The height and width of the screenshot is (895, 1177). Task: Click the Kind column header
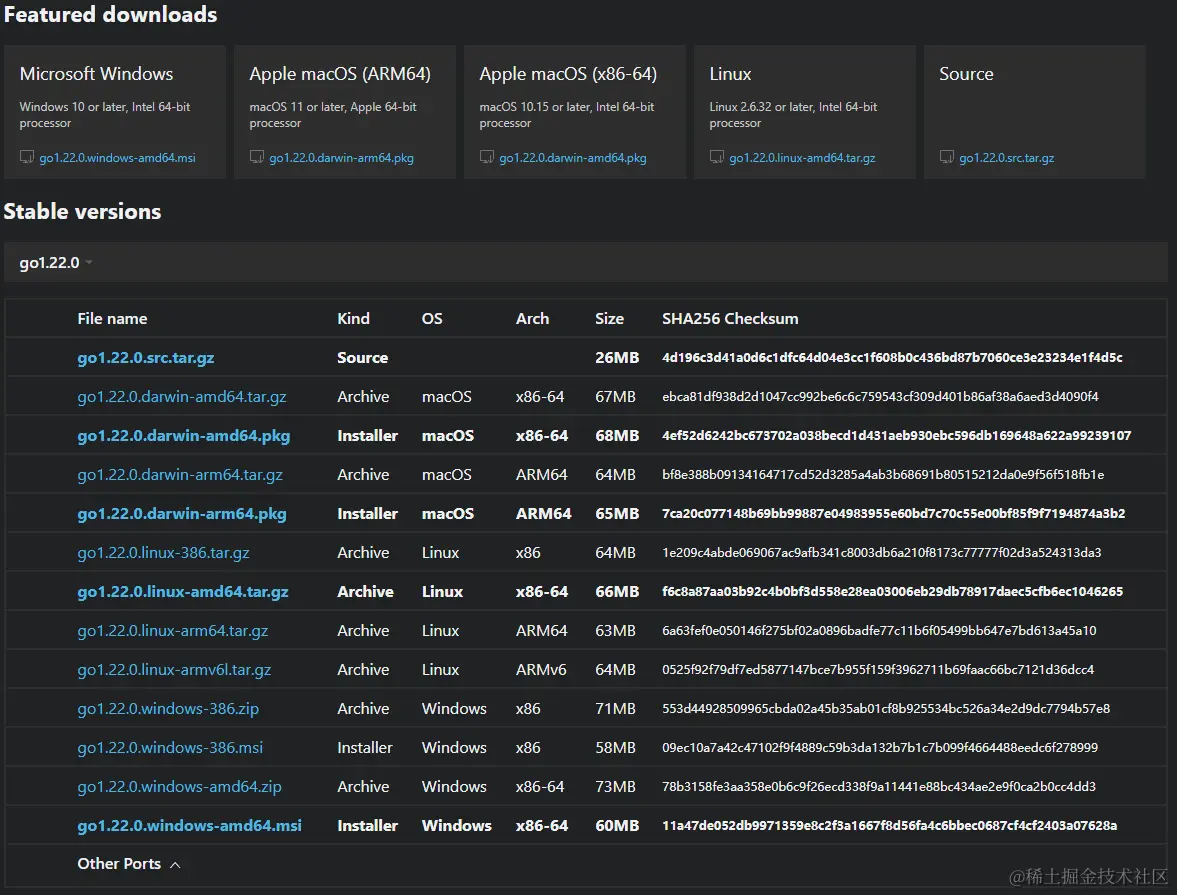(354, 318)
